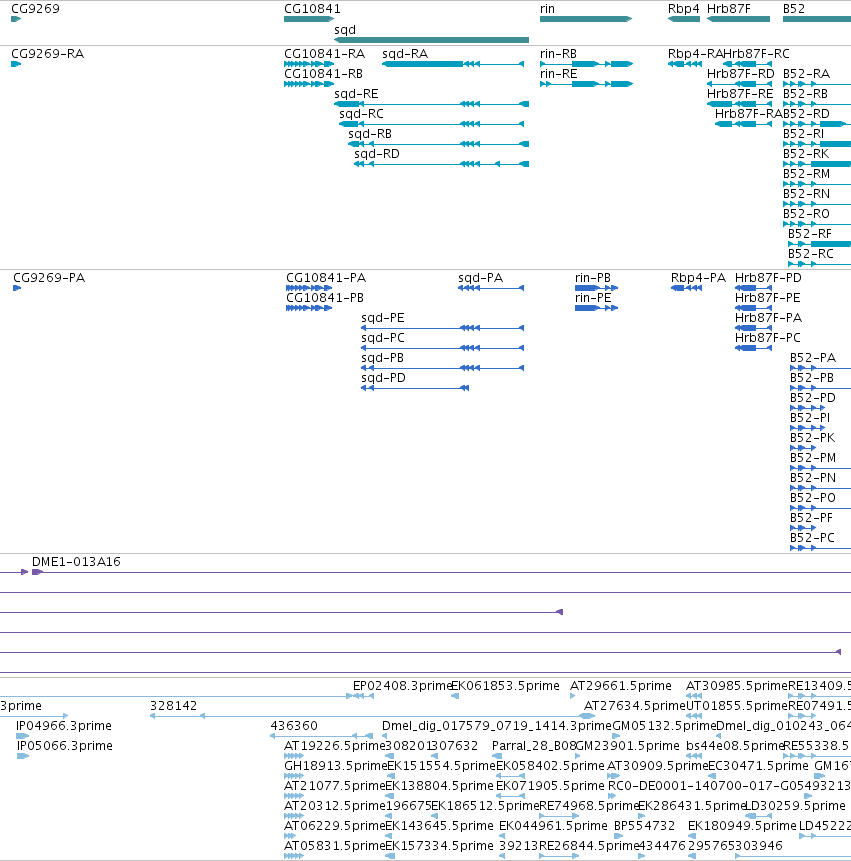The image size is (851, 861).
Task: Click the sqd-RC transcript label
Action: [361, 114]
